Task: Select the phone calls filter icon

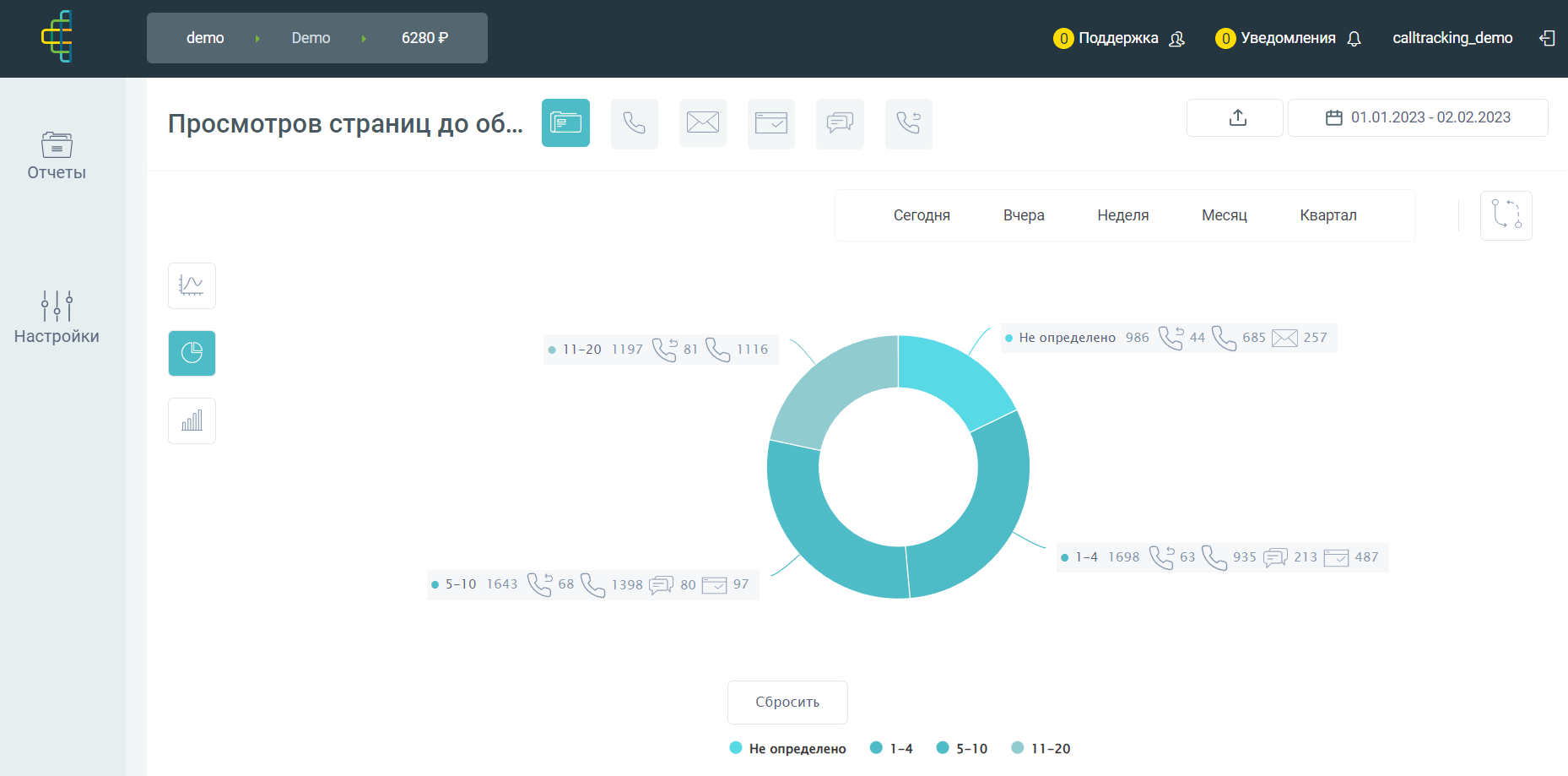Action: 635,123
